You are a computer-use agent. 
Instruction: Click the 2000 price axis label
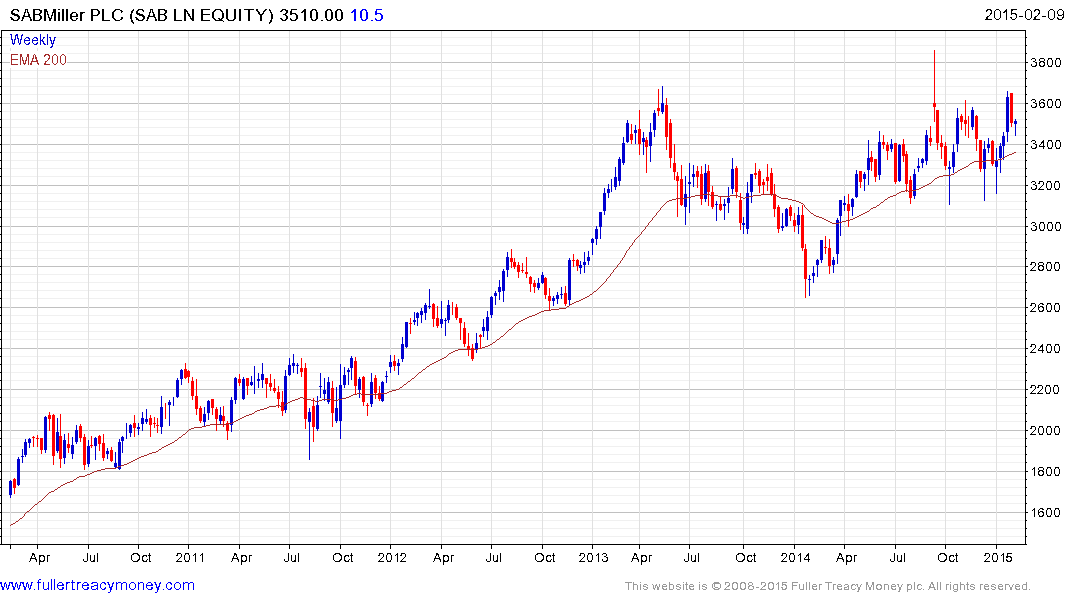(1046, 431)
